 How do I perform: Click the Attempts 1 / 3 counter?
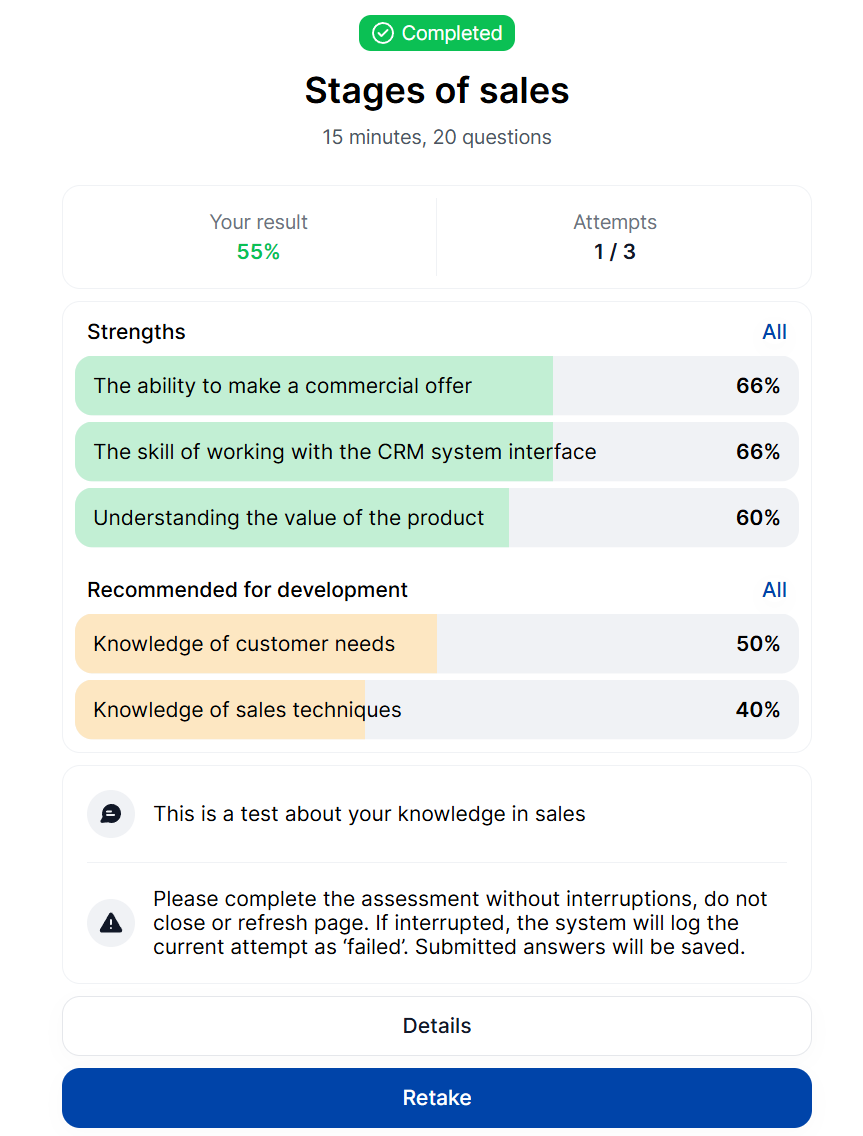[614, 251]
